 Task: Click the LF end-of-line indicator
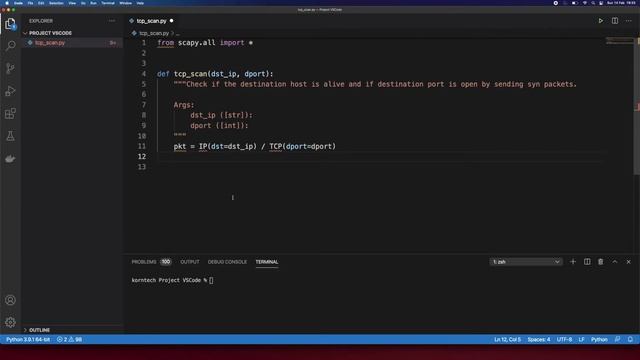(581, 340)
